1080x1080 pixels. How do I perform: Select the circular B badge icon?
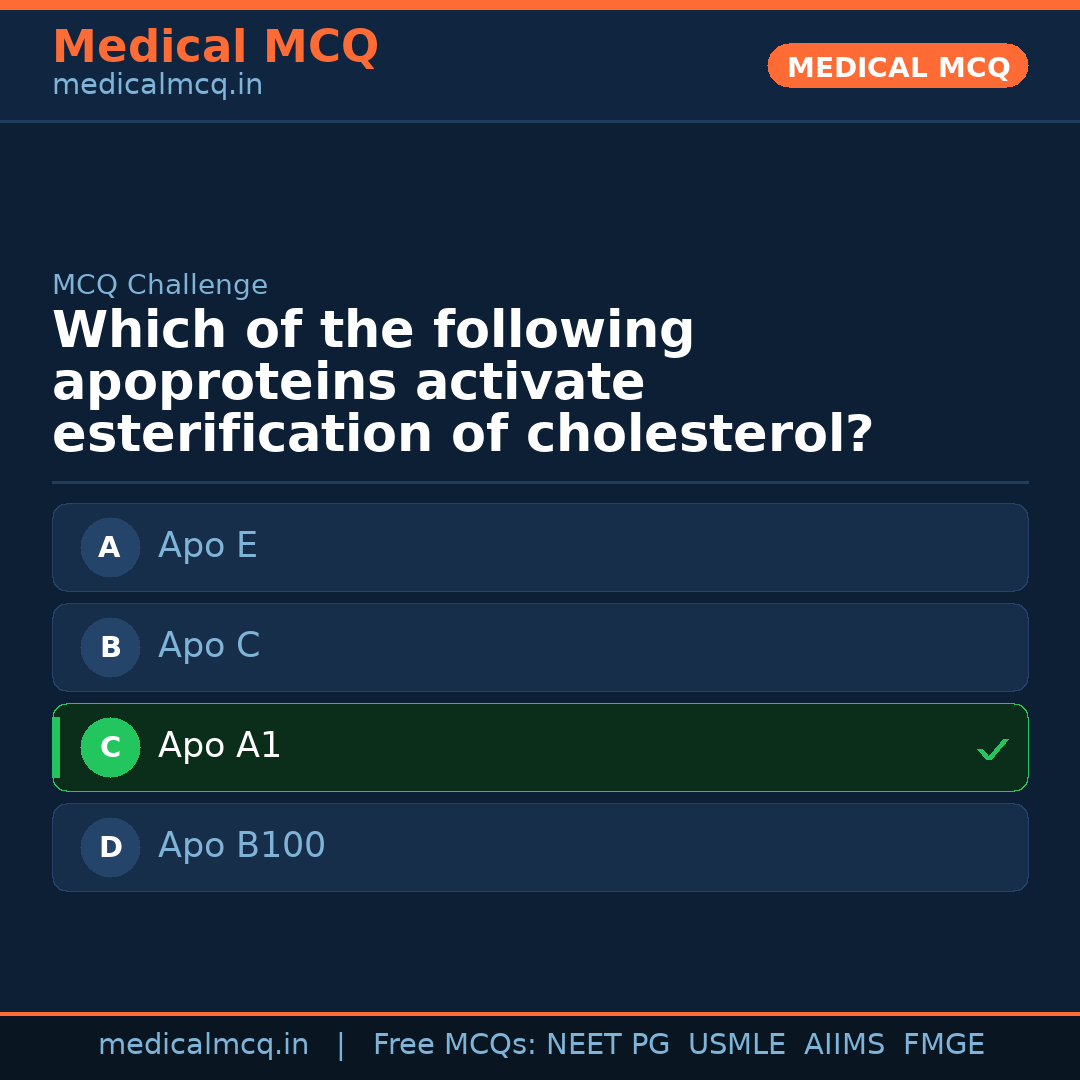[x=110, y=647]
